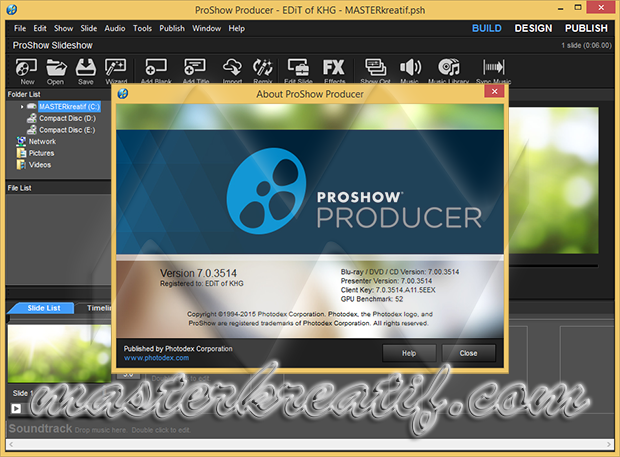The height and width of the screenshot is (457, 620).
Task: Open the Edit menu
Action: (40, 28)
